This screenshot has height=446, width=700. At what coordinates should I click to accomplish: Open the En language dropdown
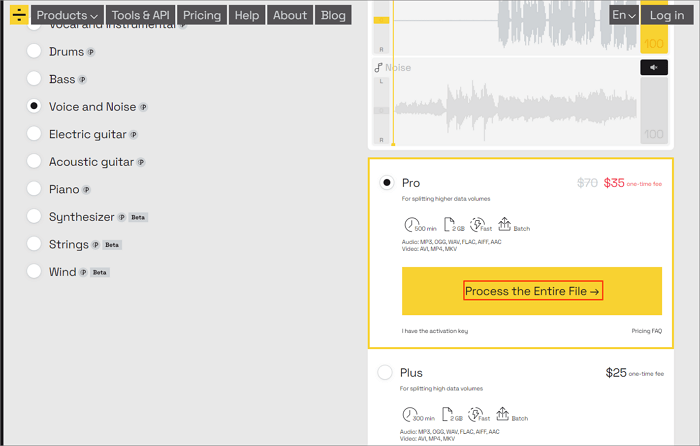tap(624, 15)
